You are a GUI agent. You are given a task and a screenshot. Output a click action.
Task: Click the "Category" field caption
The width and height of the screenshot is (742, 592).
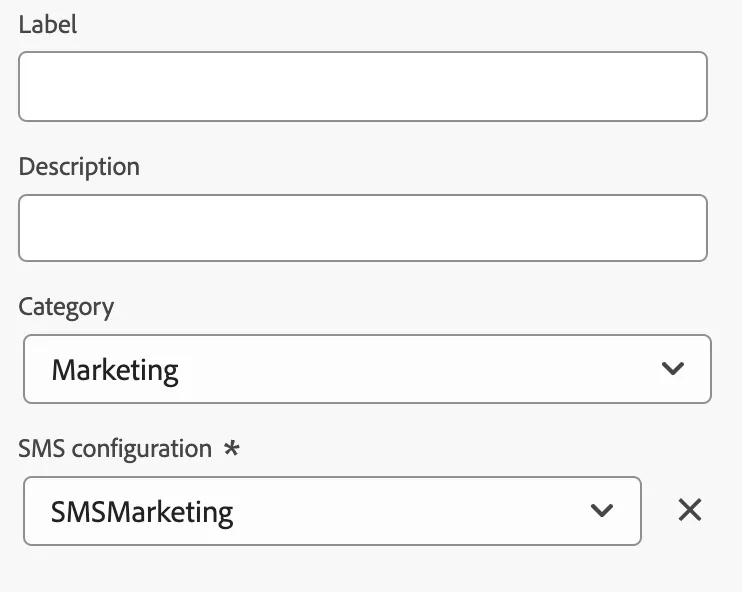[66, 308]
